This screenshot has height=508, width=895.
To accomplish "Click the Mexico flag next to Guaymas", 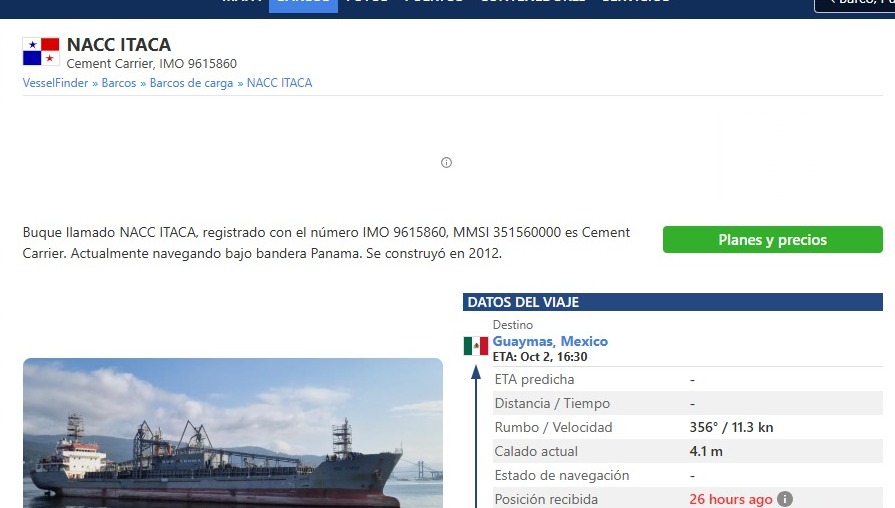I will (475, 346).
